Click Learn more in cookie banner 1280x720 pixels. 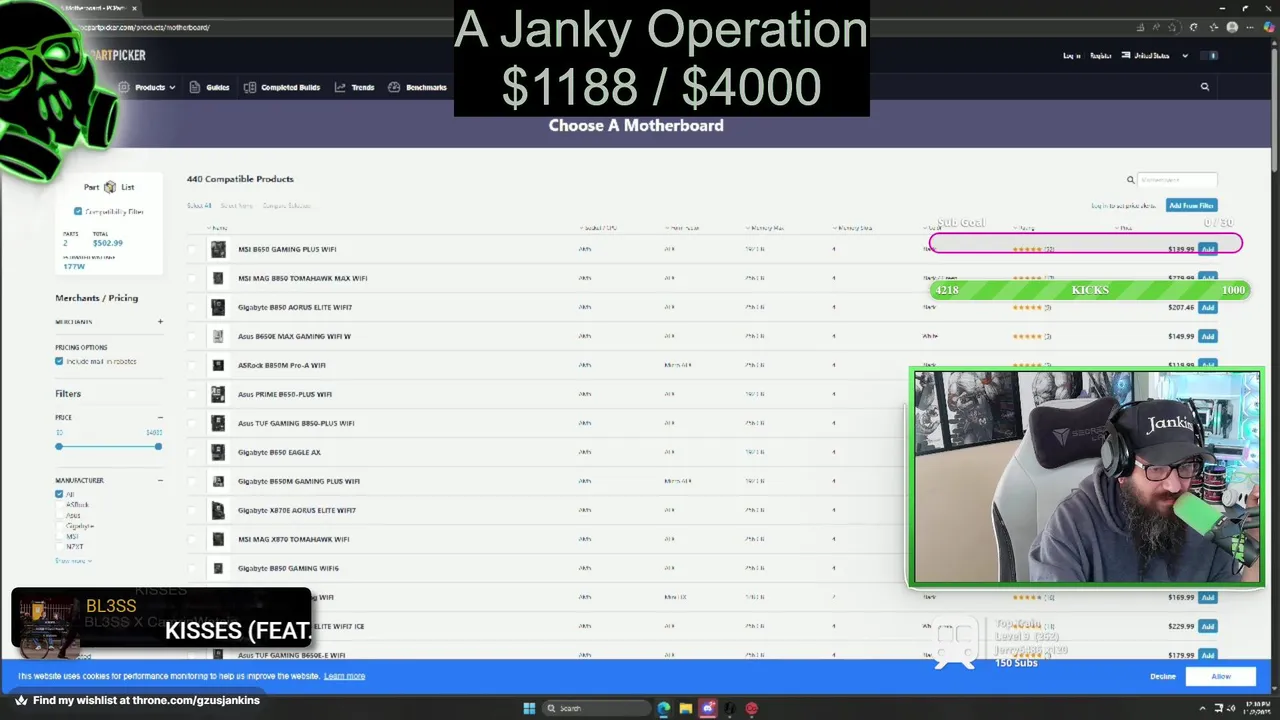tap(344, 676)
